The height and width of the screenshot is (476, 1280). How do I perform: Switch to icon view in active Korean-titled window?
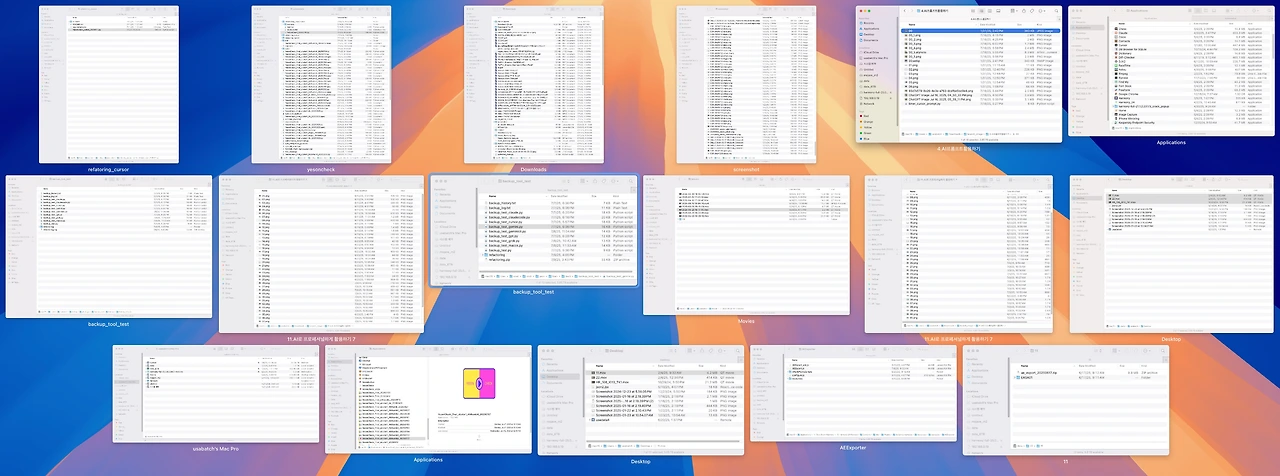click(973, 10)
